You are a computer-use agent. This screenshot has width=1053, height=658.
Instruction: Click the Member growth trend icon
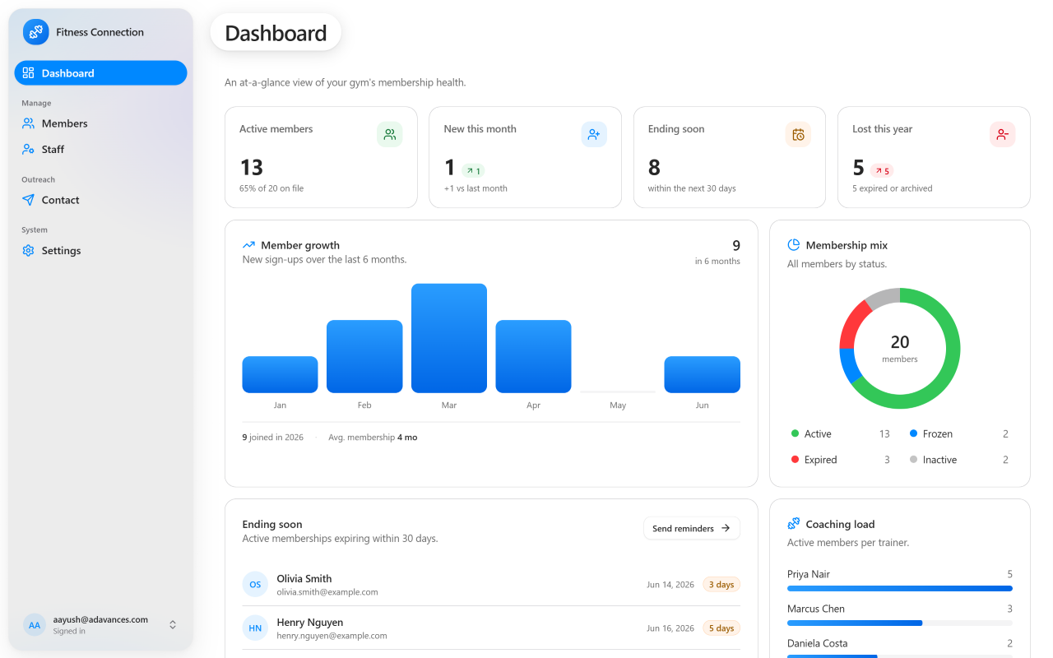248,245
